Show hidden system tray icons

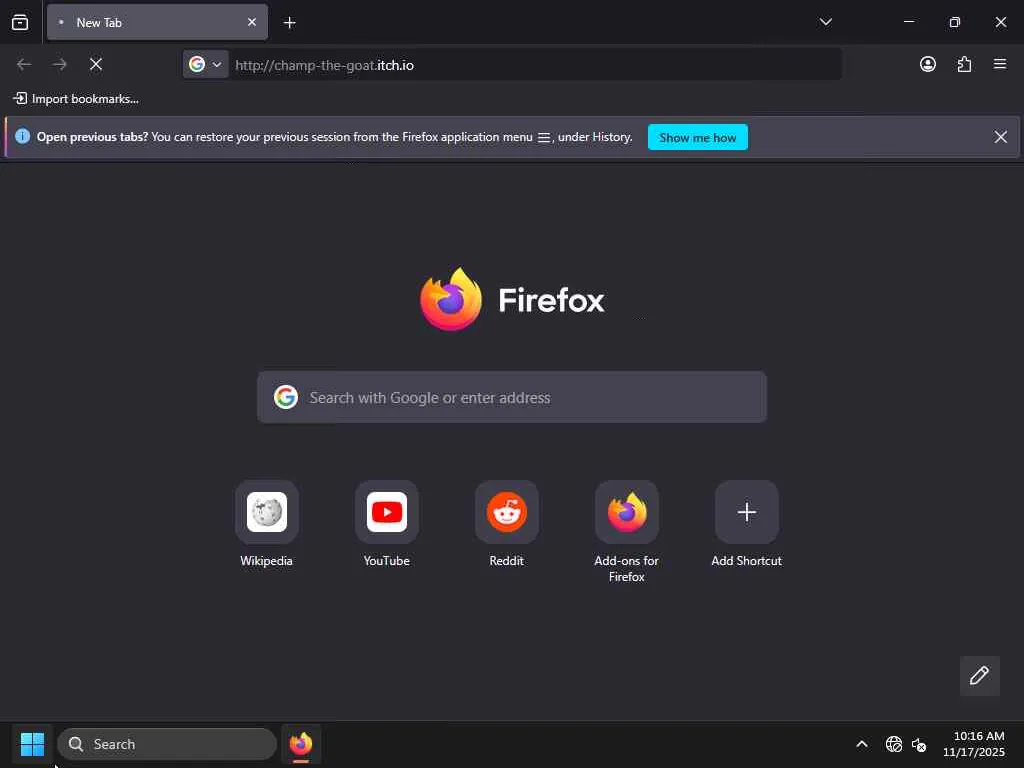[x=861, y=744]
